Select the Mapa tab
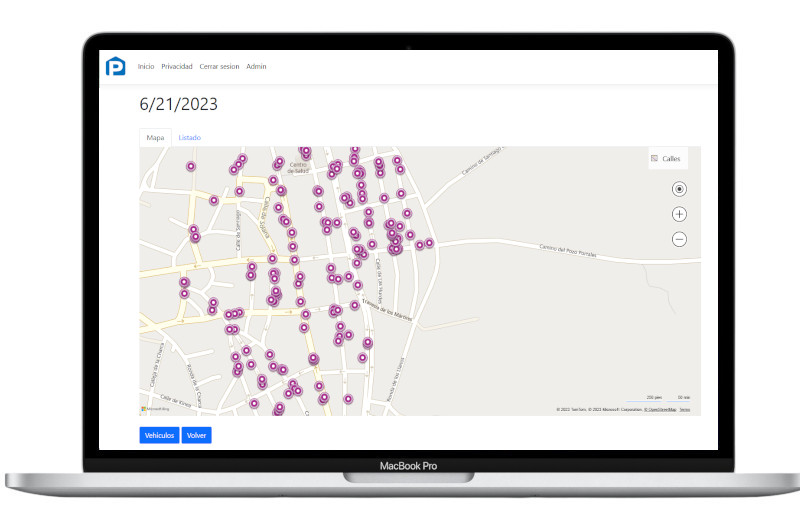The height and width of the screenshot is (529, 800). coord(155,138)
